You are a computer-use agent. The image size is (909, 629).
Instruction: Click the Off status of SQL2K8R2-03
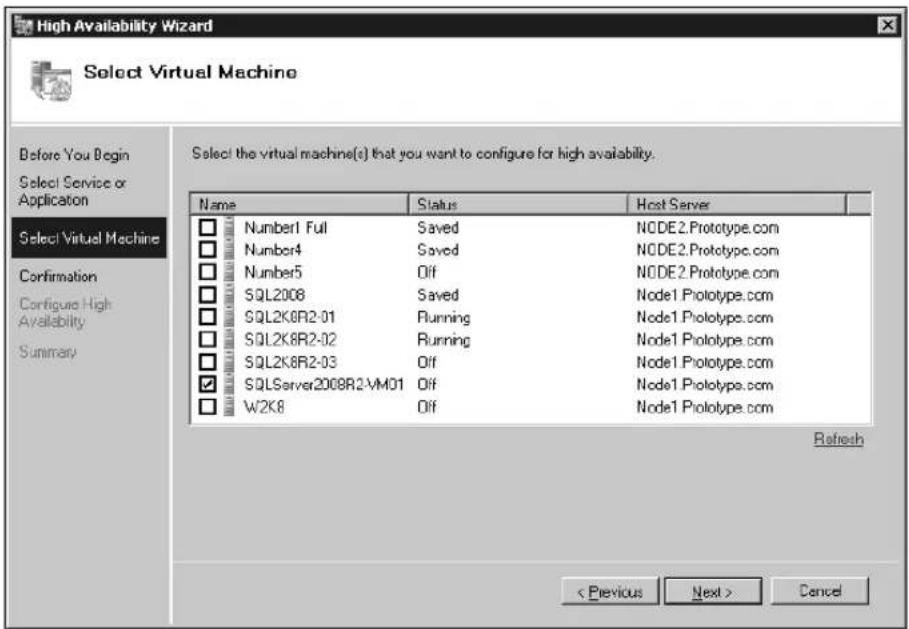tap(427, 362)
